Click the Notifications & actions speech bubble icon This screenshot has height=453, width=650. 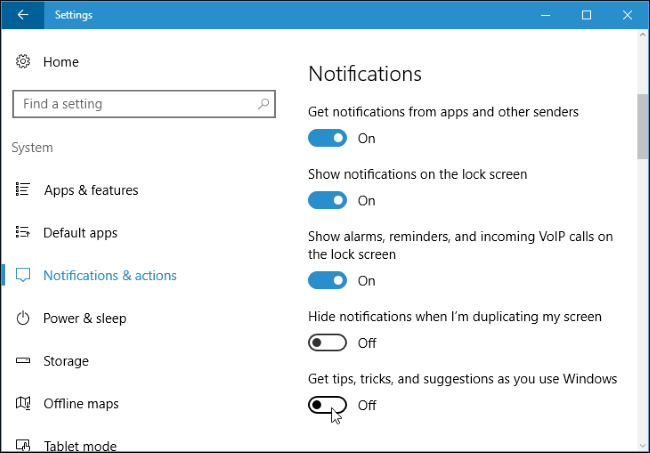coord(23,276)
